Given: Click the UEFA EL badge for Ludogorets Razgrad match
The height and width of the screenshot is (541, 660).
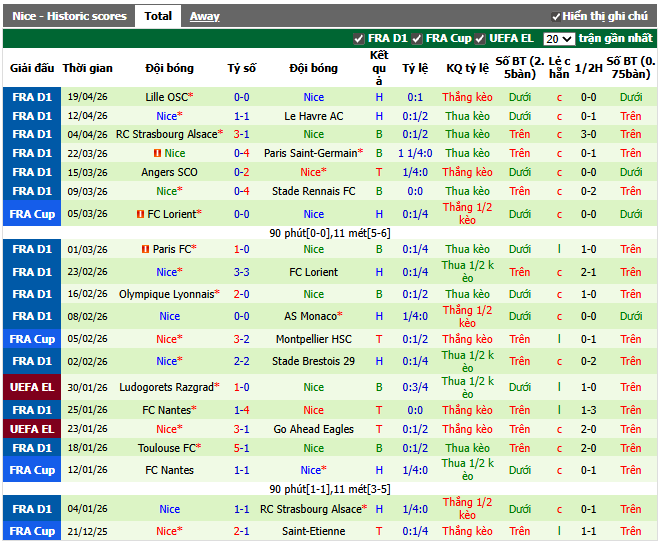Looking at the screenshot, I should pos(31,387).
